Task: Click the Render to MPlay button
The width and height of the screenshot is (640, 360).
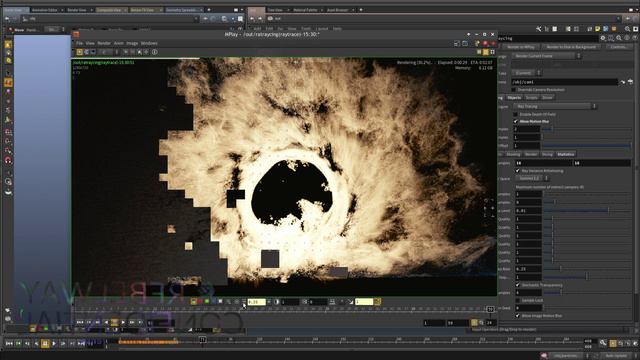Action: (521, 47)
